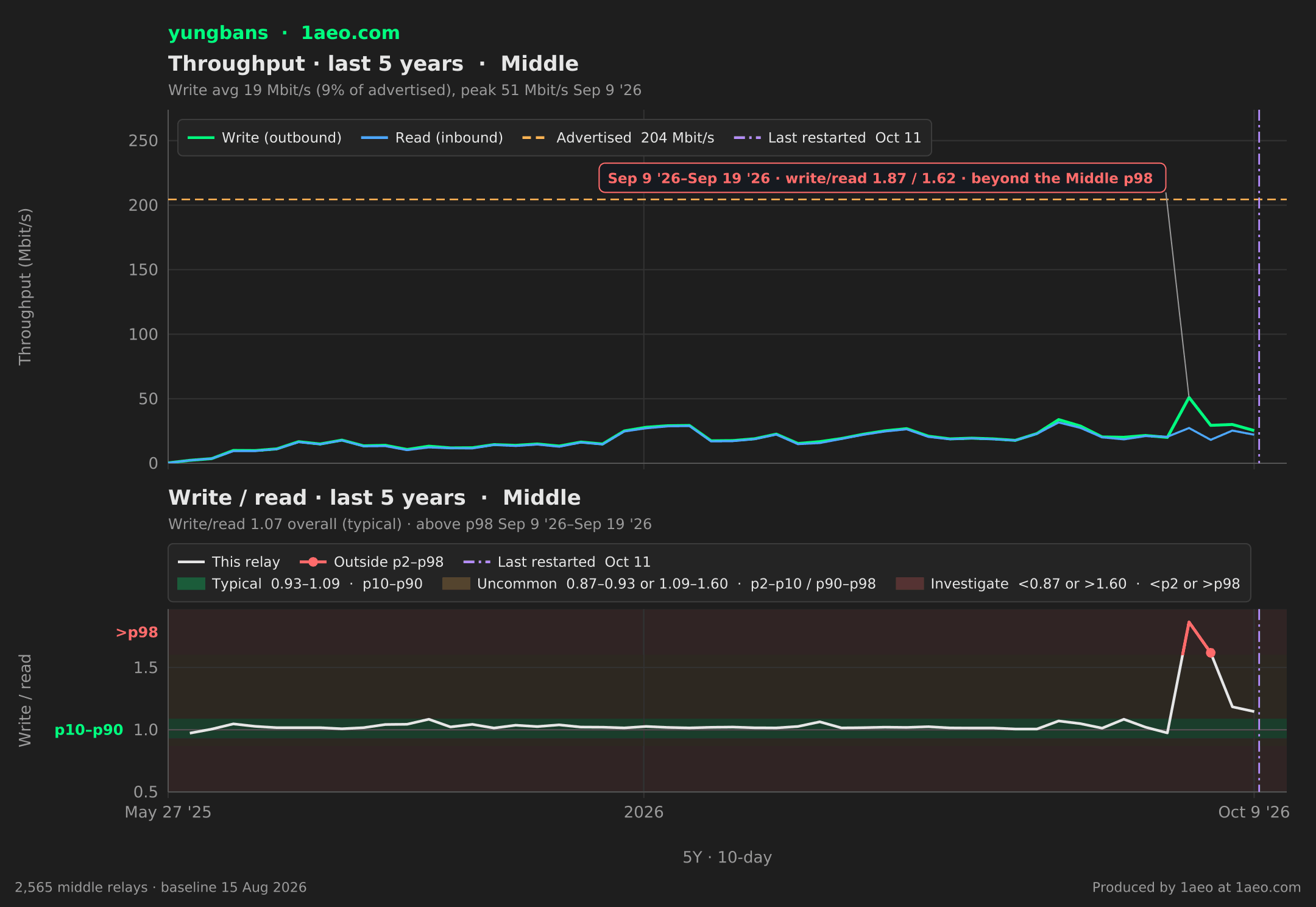Click the 5Y · 10-day range label
The image size is (1316, 907).
click(x=727, y=857)
